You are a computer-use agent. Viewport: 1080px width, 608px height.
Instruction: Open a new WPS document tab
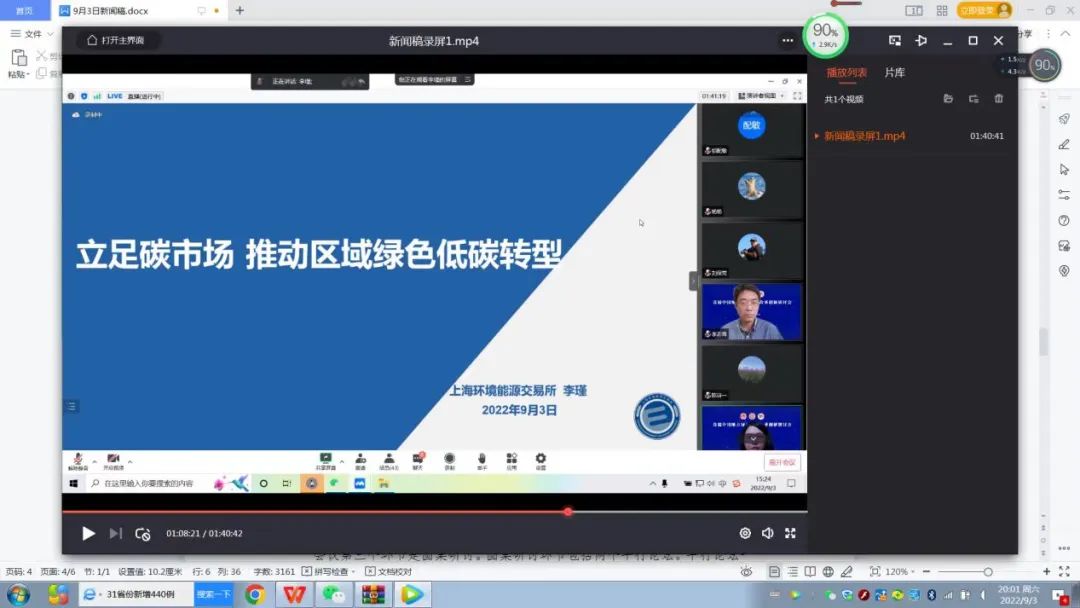point(239,11)
